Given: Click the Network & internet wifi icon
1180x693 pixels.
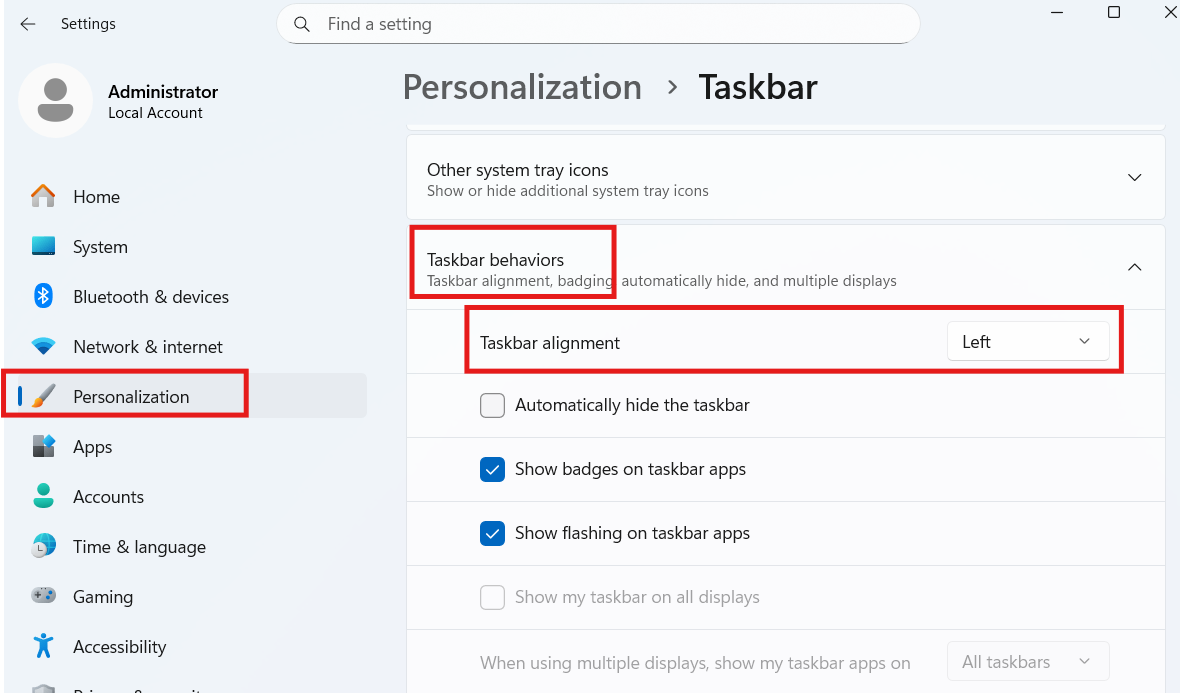Looking at the screenshot, I should tap(43, 346).
